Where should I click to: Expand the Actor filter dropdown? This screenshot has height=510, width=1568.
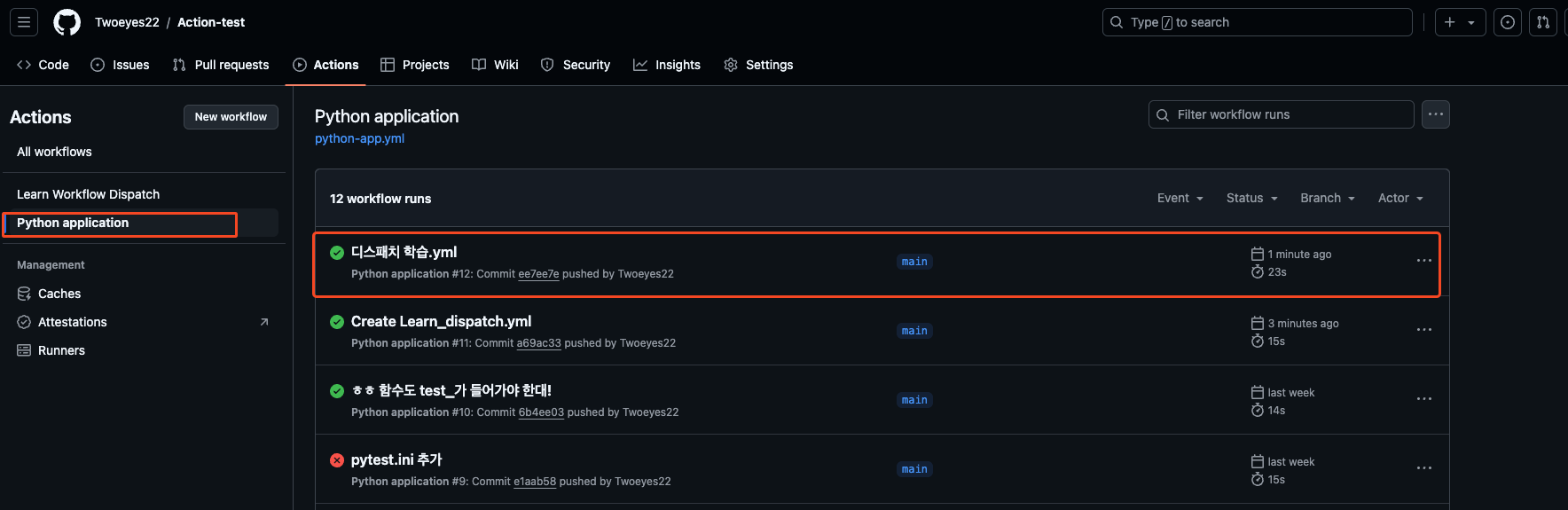1400,198
